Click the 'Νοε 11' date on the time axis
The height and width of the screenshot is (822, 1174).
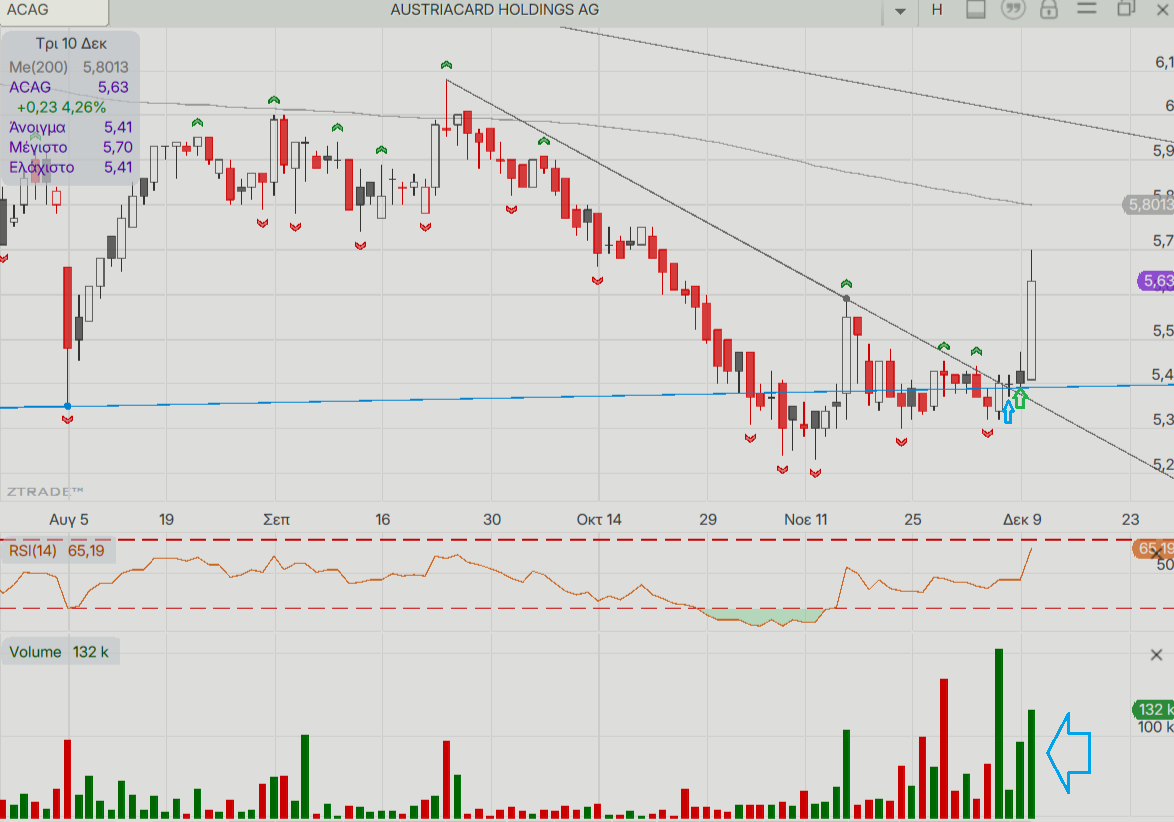tap(806, 520)
